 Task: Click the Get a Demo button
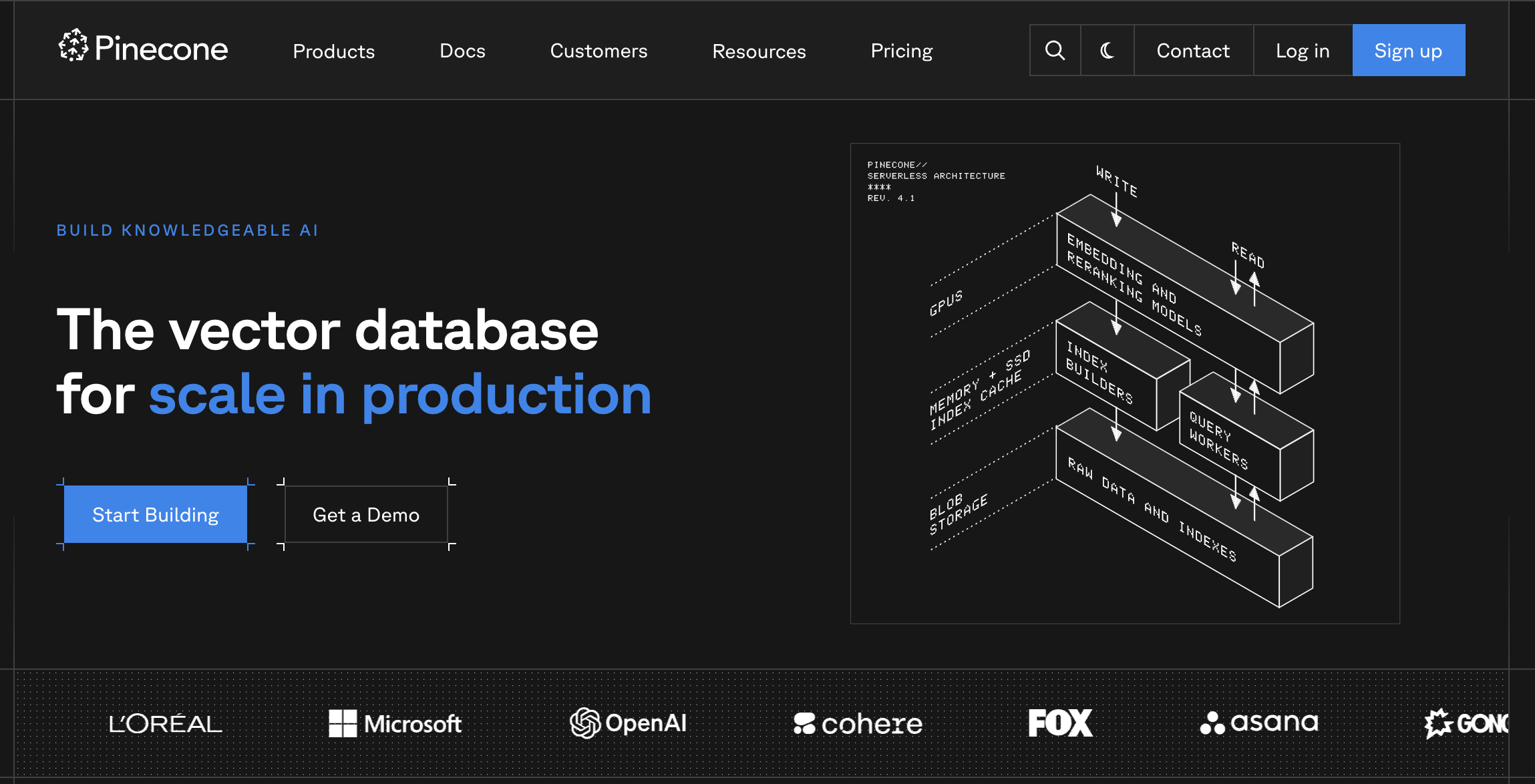tap(366, 515)
